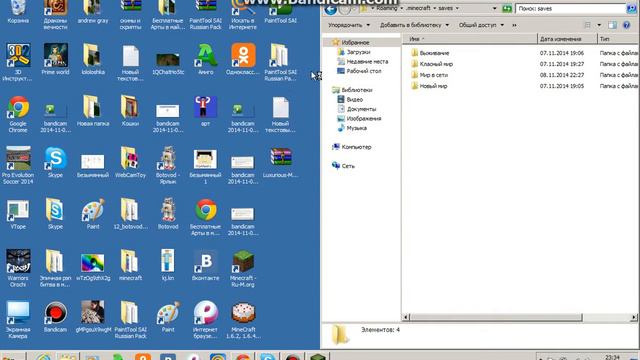The width and height of the screenshot is (640, 360).
Task: Open the minecraft folder on desktop
Action: point(130,265)
